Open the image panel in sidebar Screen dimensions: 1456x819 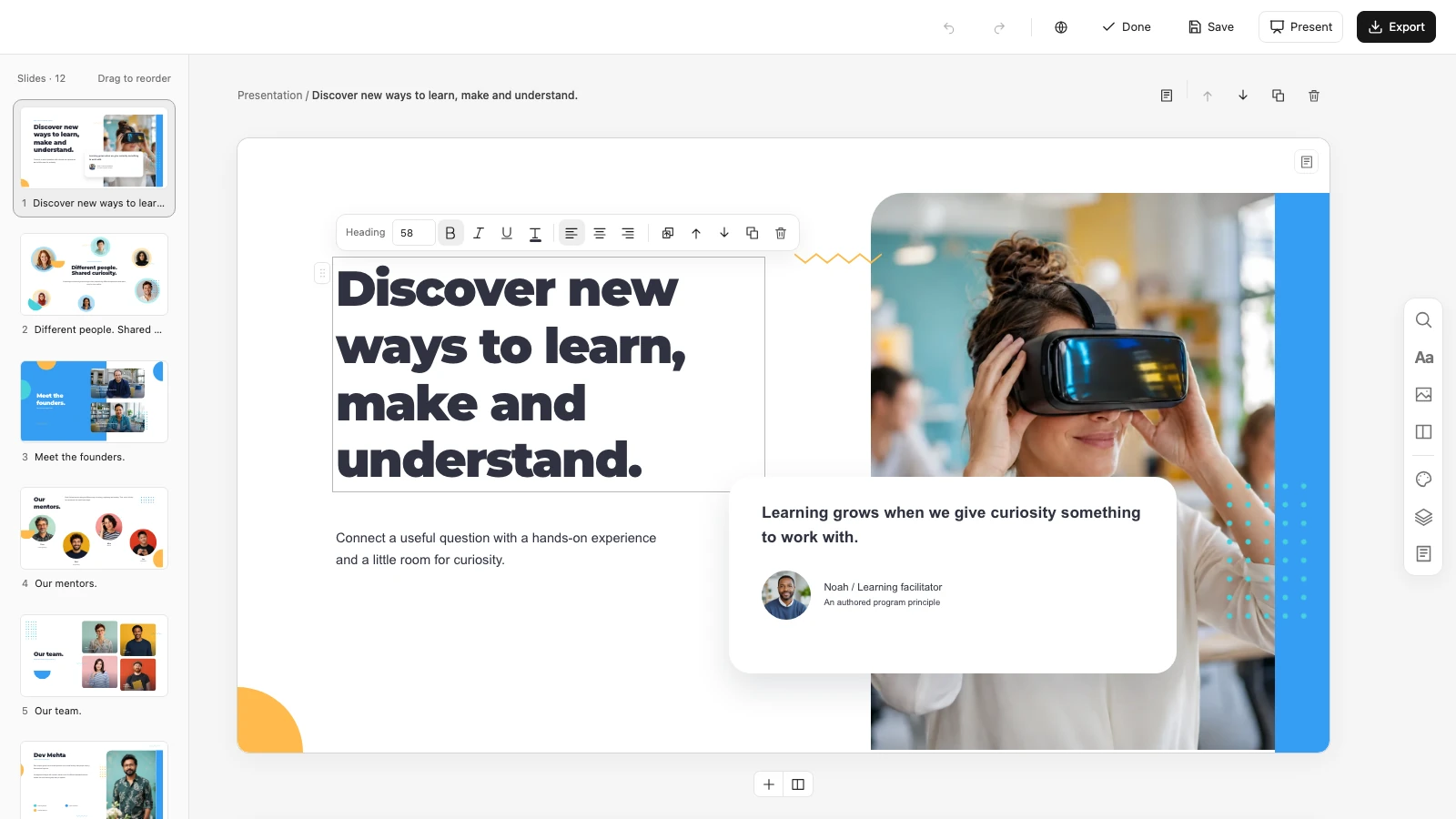pos(1424,395)
